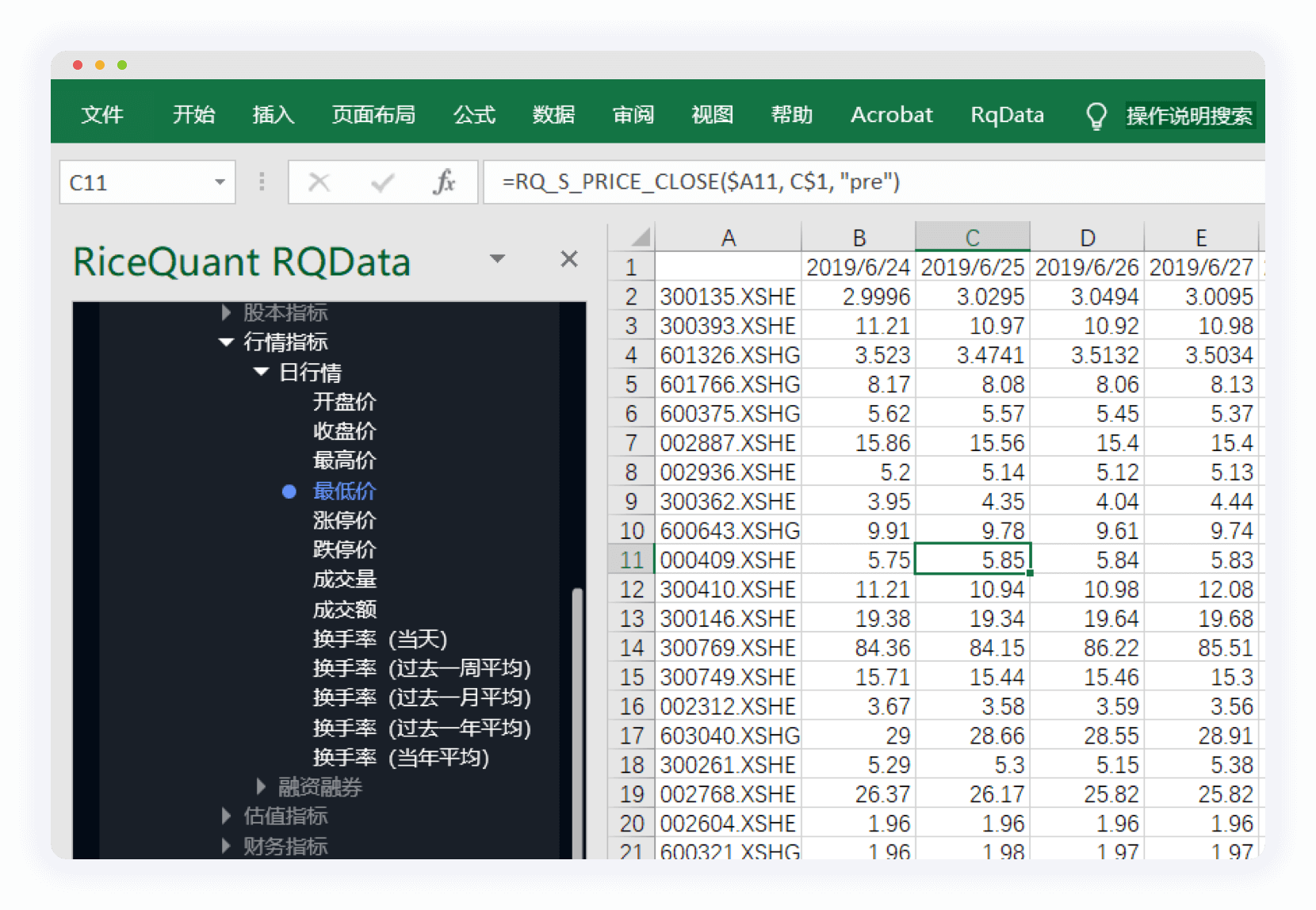
Task: Close the RiceQuant RQData panel
Action: 568,259
